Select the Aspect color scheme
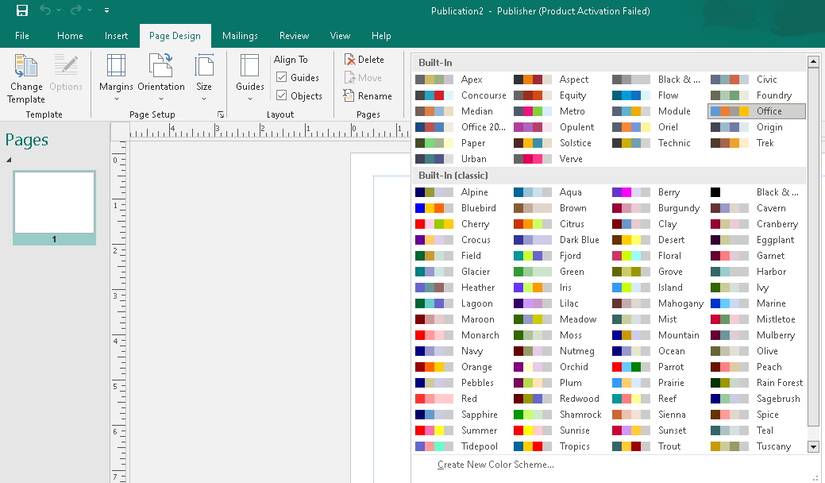 [x=557, y=79]
